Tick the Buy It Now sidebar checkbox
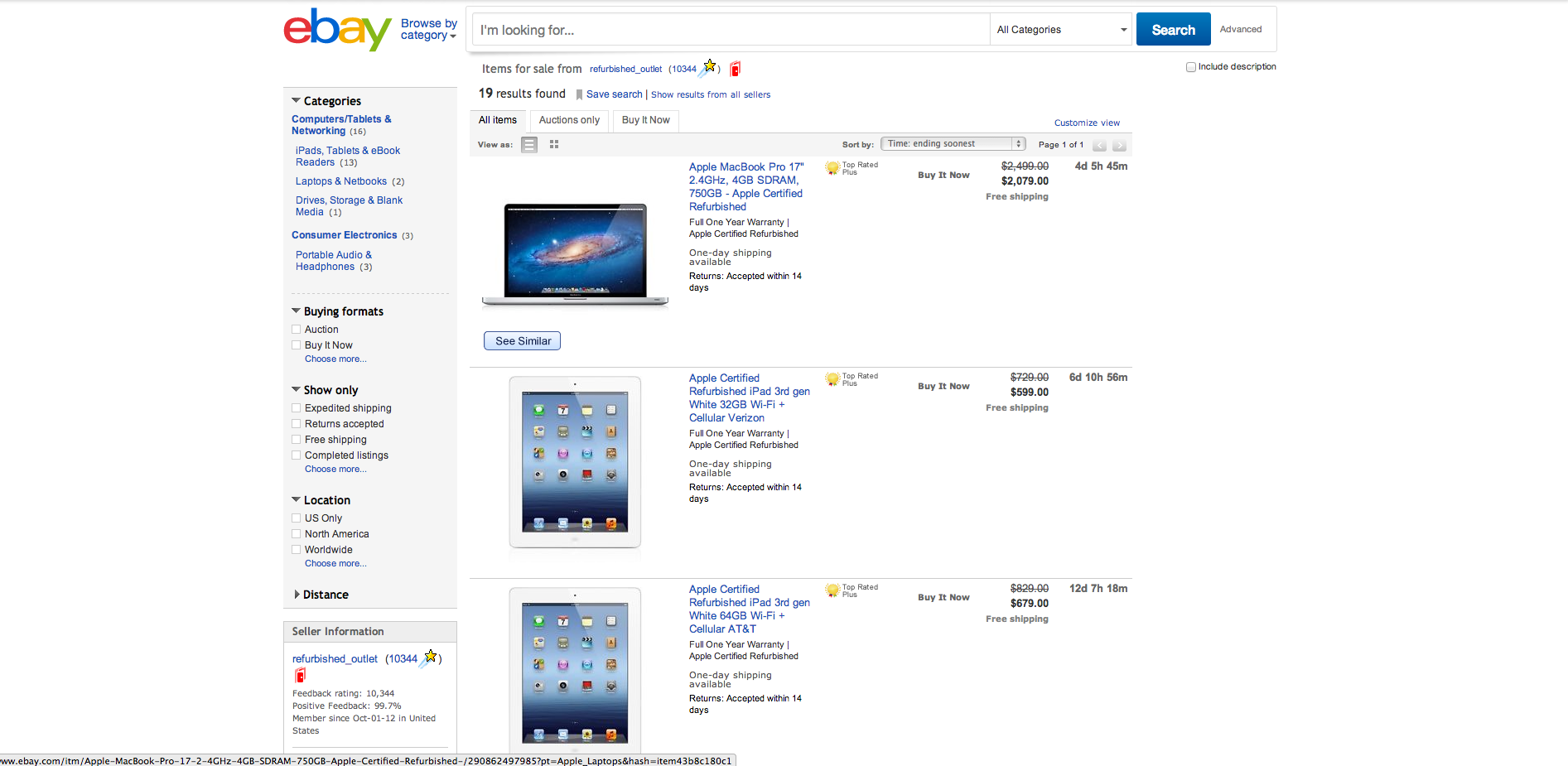The height and width of the screenshot is (766, 1568). [x=297, y=345]
